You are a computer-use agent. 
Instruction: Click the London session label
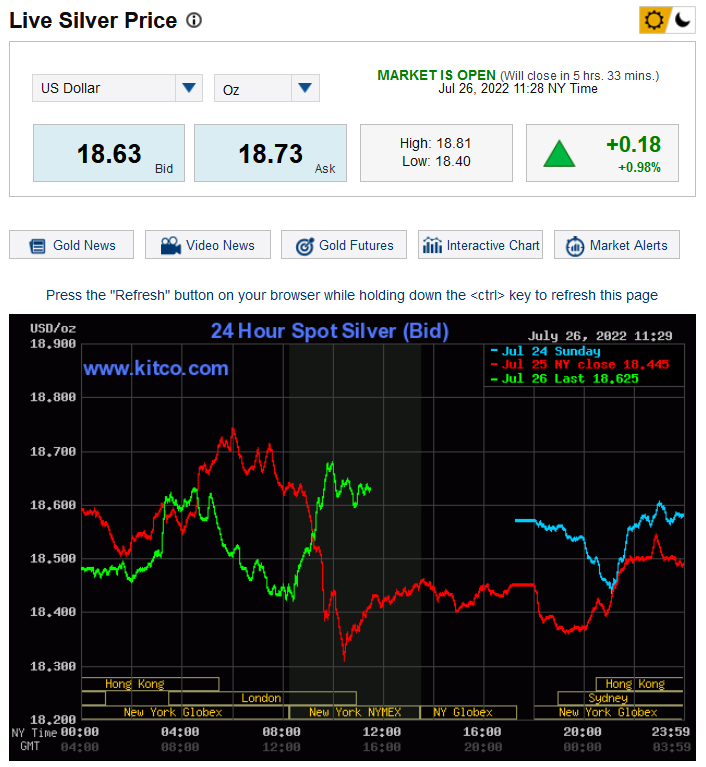click(261, 698)
